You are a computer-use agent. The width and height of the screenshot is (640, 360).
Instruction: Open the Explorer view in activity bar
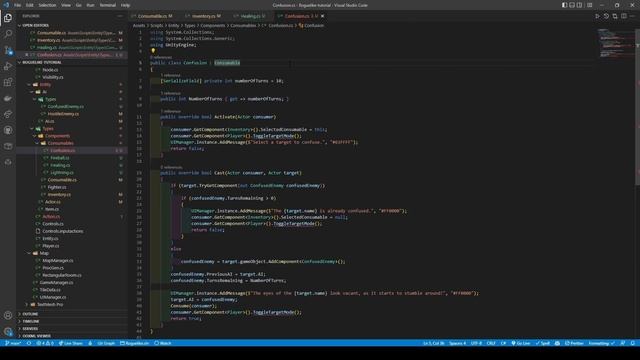pos(8,18)
